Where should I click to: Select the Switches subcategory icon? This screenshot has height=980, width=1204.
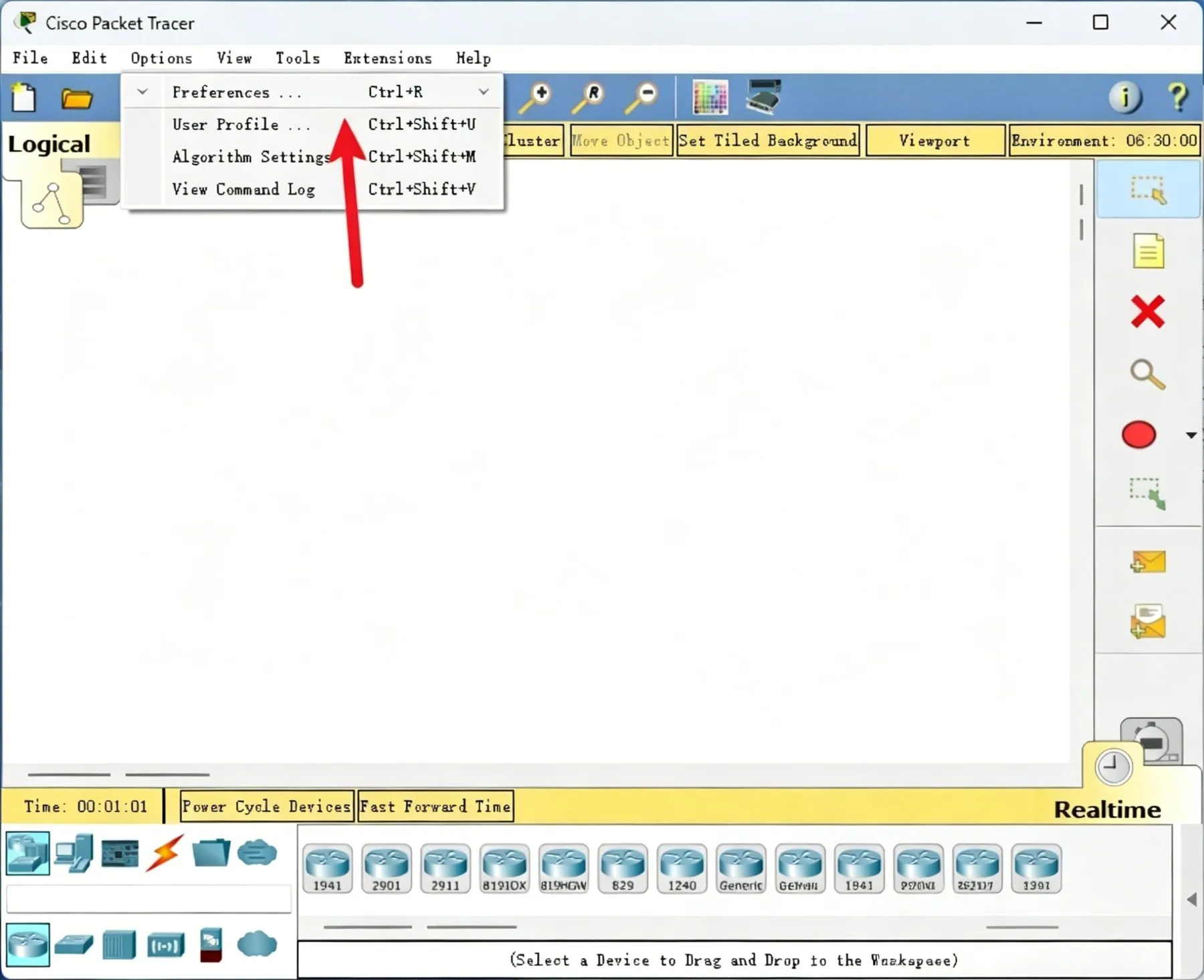coord(74,945)
